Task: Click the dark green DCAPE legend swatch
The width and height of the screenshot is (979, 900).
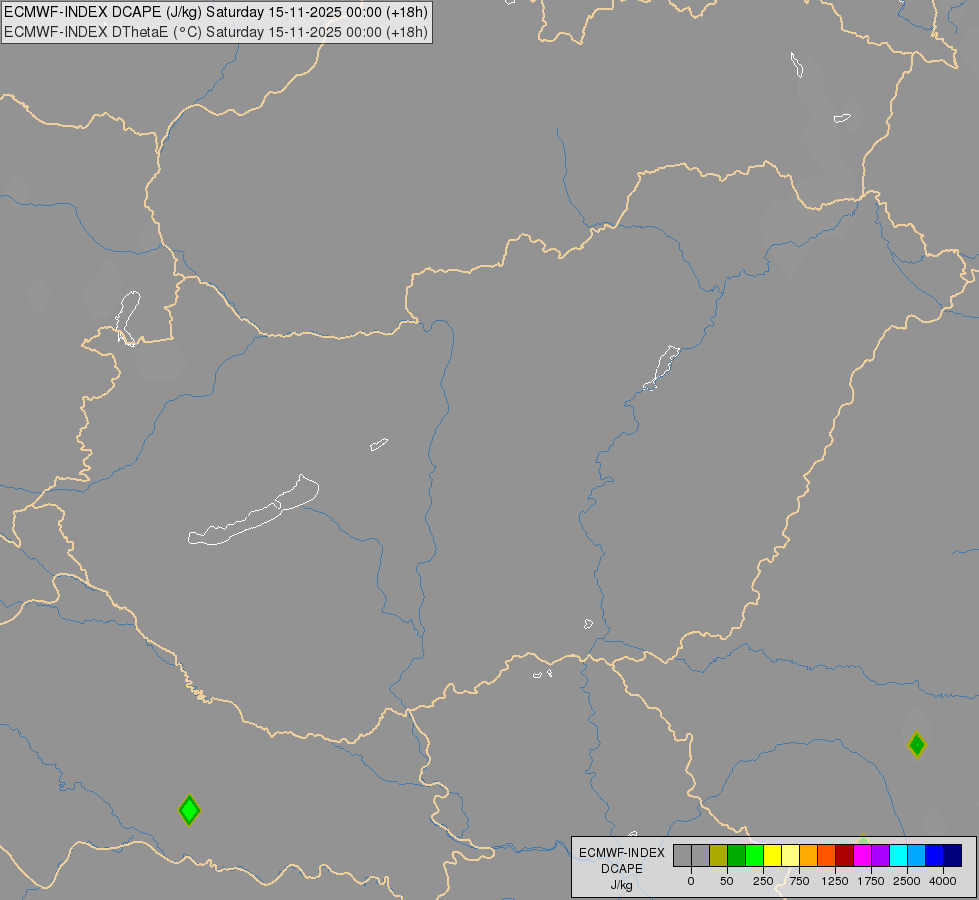Action: [x=736, y=855]
